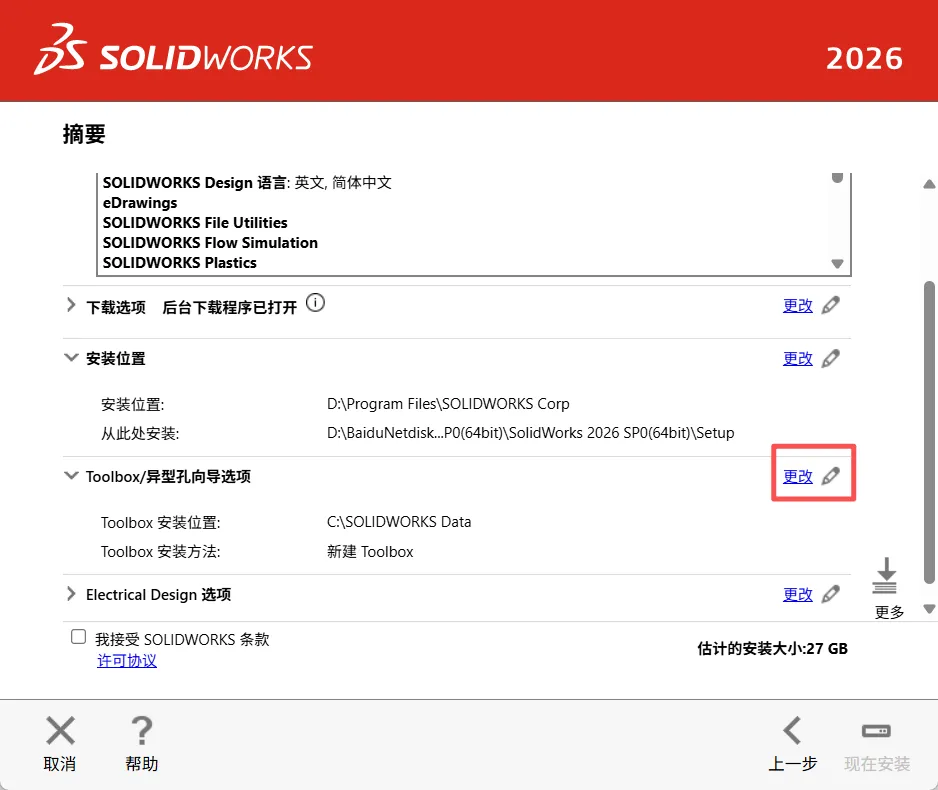
Task: Click the 从此处安装 Setup path
Action: [x=531, y=433]
